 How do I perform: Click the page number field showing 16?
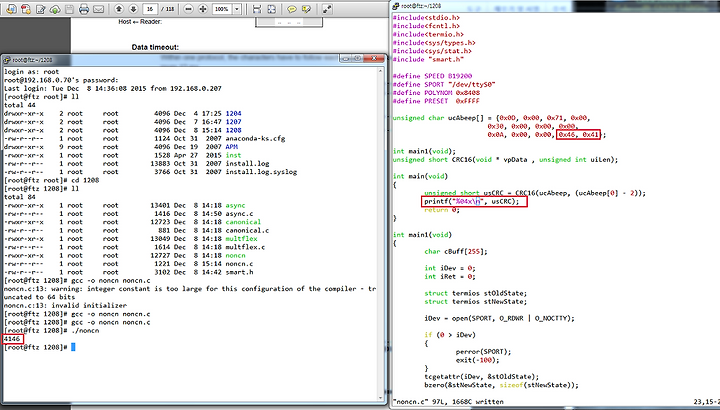150,9
